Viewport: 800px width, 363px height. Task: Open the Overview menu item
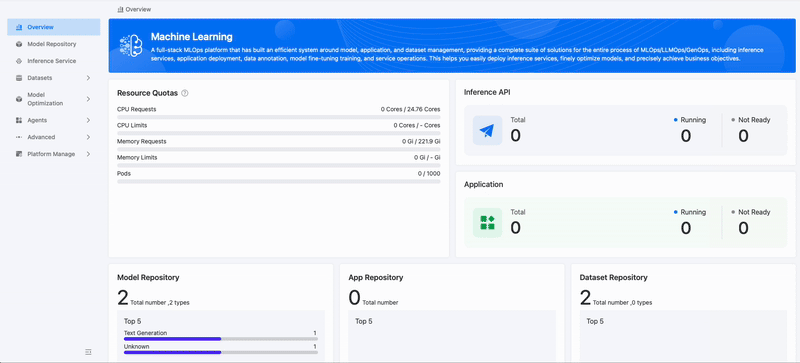[x=54, y=27]
